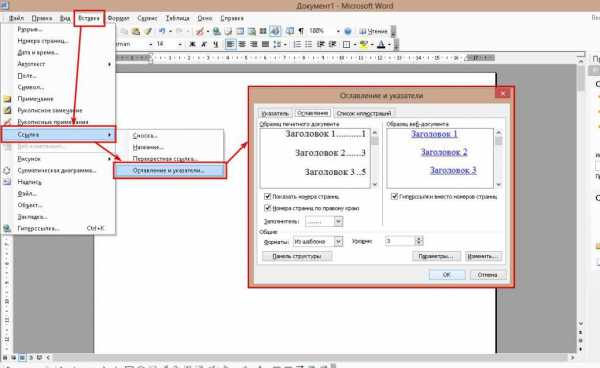Click OK in the dialog
600x368 pixels.
click(x=447, y=274)
